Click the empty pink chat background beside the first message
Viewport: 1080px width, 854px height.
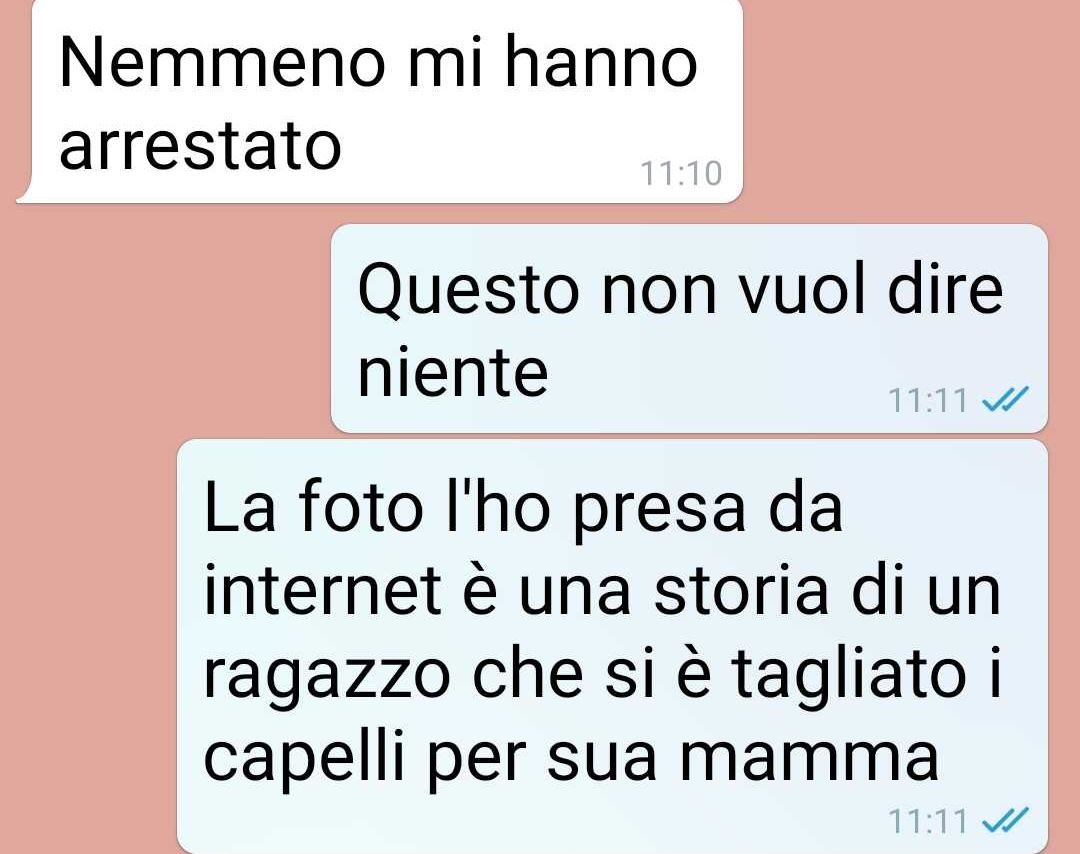(909, 103)
